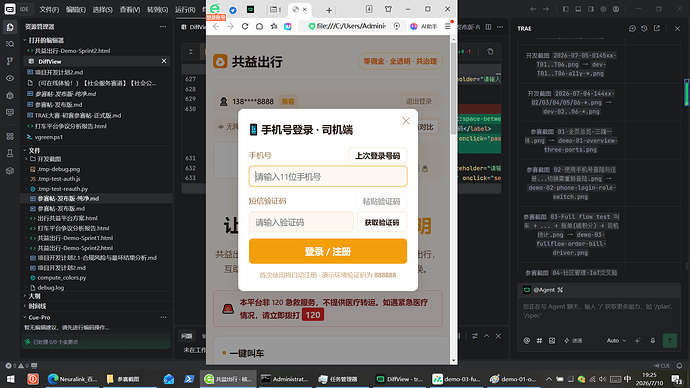Open the browser hamburger menu
This screenshot has width=690, height=388.
click(448, 26)
